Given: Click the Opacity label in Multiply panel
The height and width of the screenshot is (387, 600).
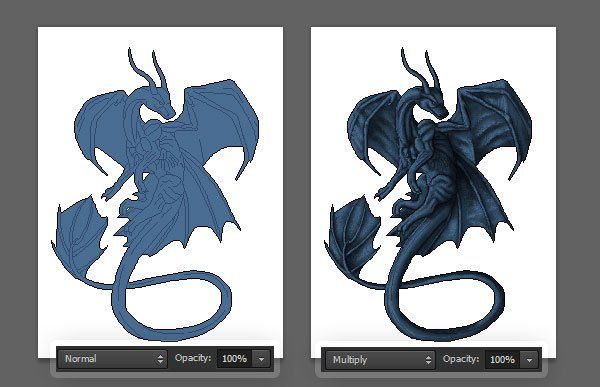Looking at the screenshot, I should [x=461, y=359].
